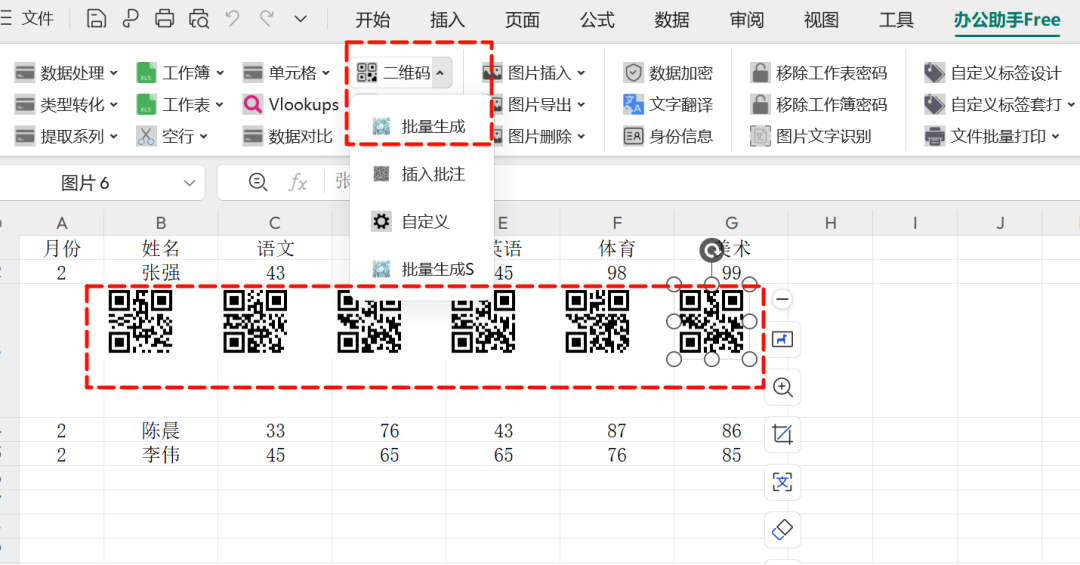Click the Vlookups magnifier button
Viewport: 1080px width, 565px height.
click(x=291, y=105)
